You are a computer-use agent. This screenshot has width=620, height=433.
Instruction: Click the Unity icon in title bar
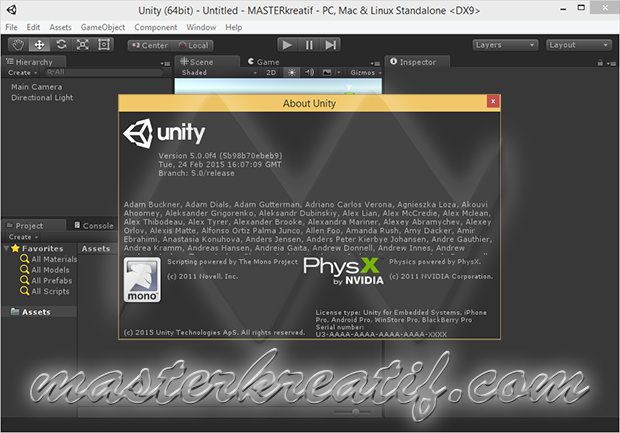click(12, 10)
